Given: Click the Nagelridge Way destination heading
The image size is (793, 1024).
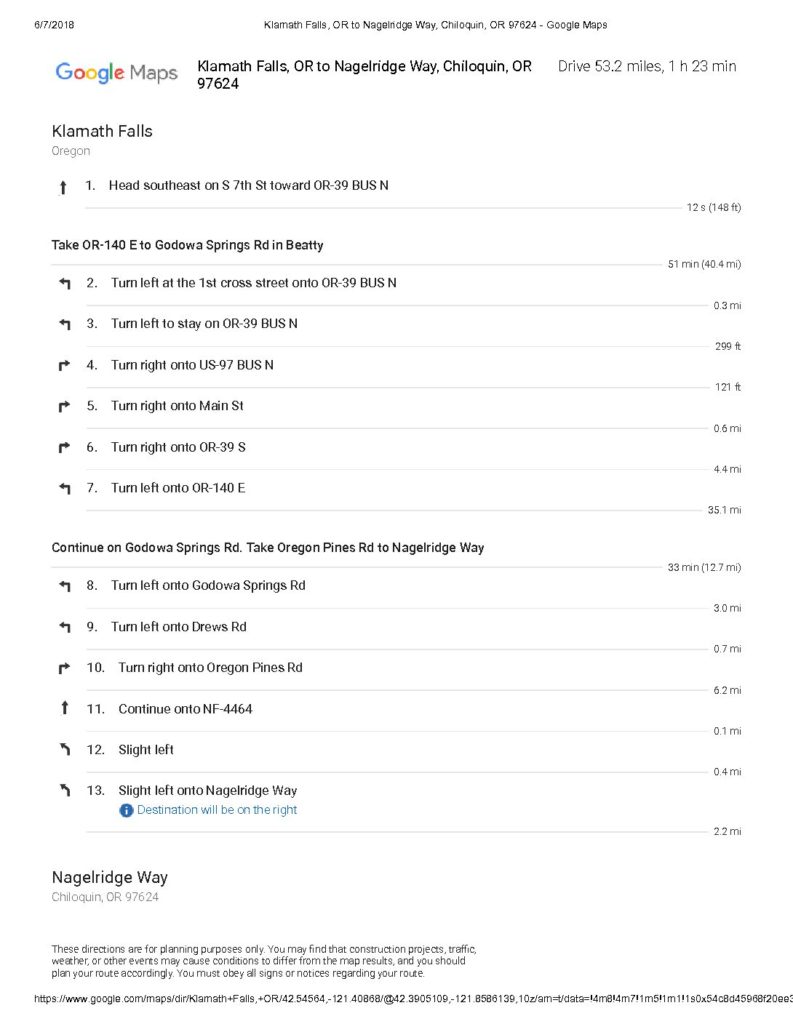Looking at the screenshot, I should tap(110, 878).
